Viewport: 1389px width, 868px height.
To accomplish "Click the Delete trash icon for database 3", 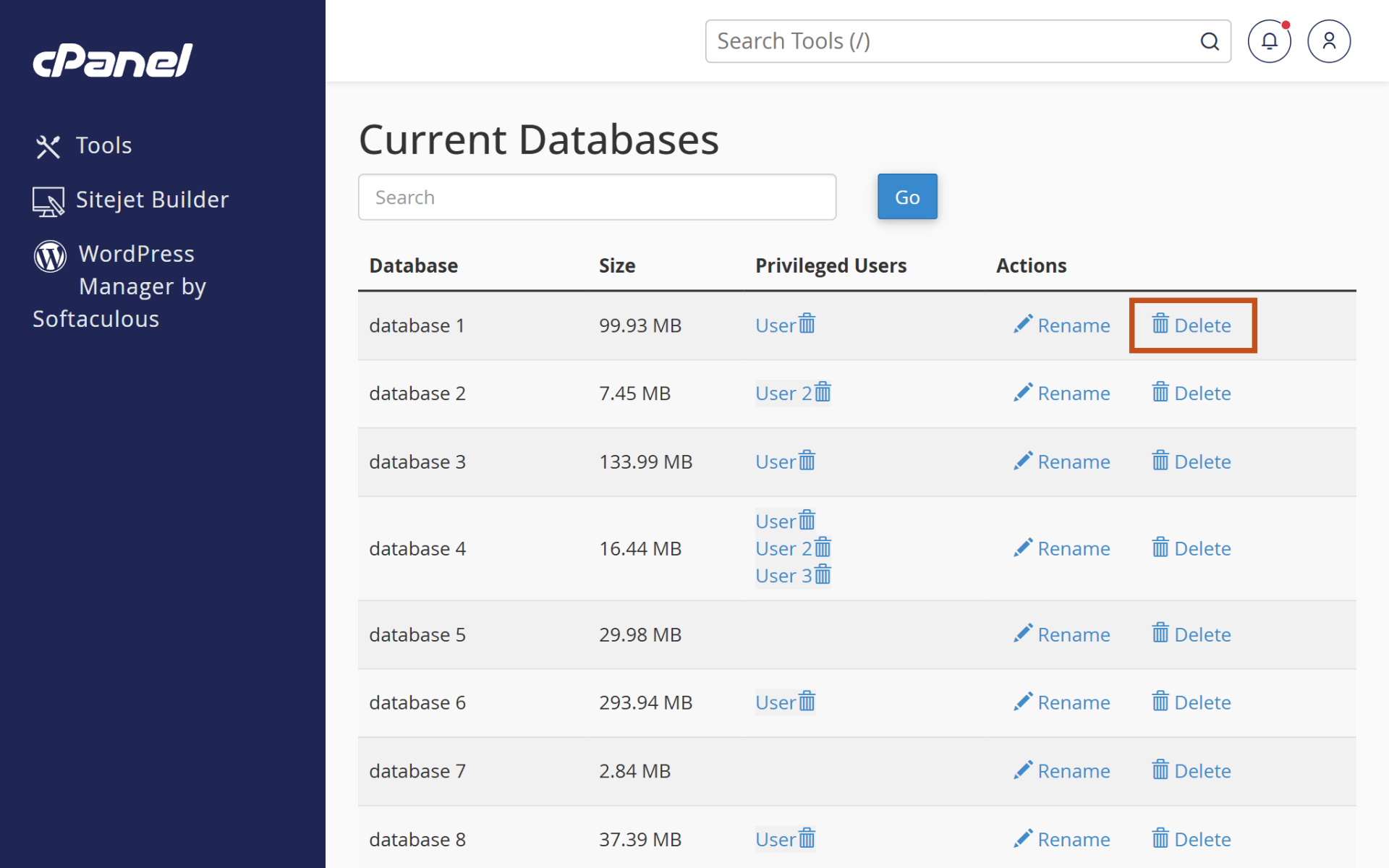I will pos(1160,461).
